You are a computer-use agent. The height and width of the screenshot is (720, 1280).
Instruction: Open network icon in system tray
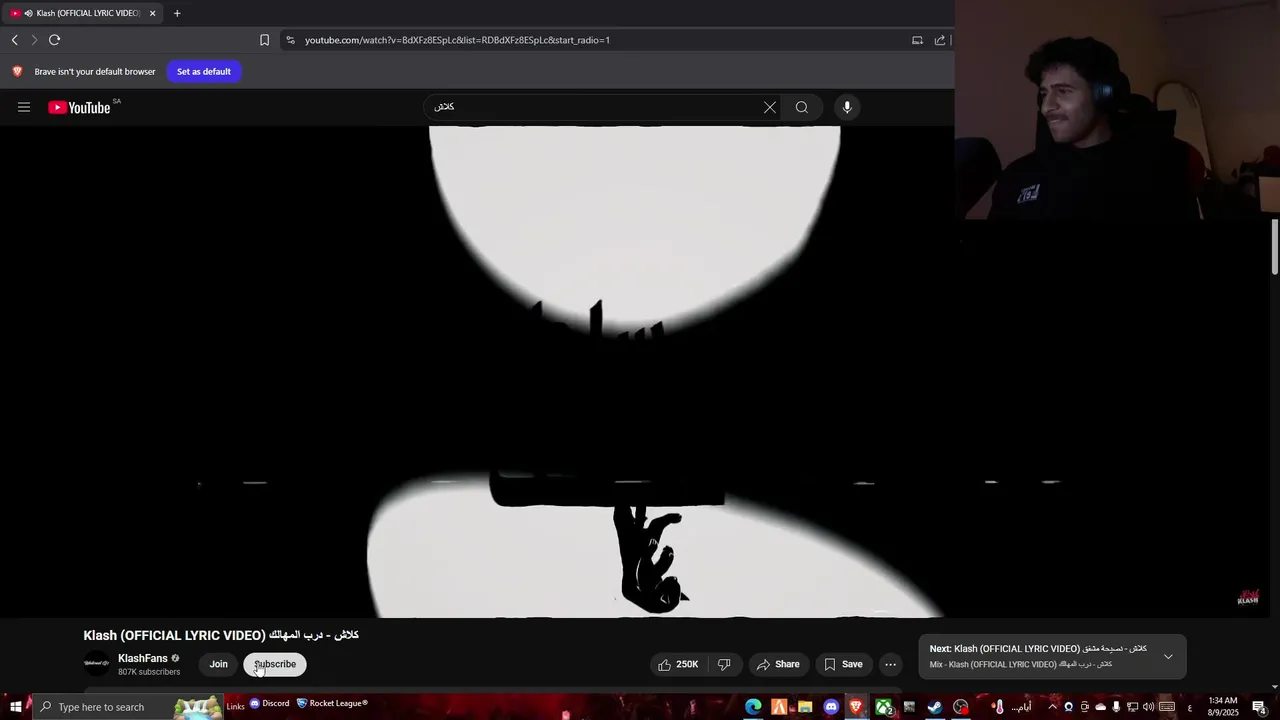tap(1133, 707)
